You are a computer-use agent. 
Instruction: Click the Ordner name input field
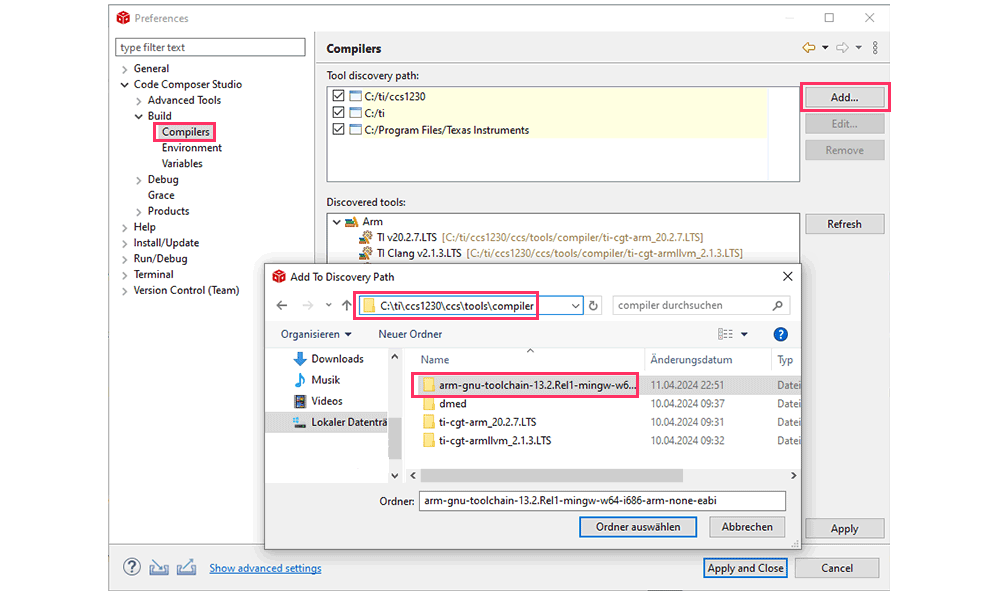pyautogui.click(x=602, y=501)
